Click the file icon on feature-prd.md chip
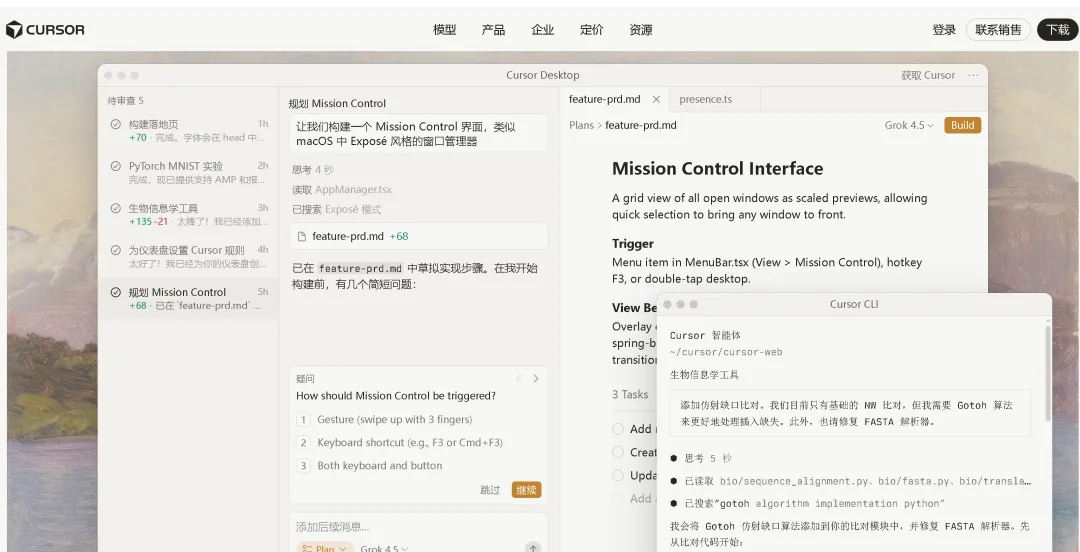The width and height of the screenshot is (1080, 552). click(301, 236)
